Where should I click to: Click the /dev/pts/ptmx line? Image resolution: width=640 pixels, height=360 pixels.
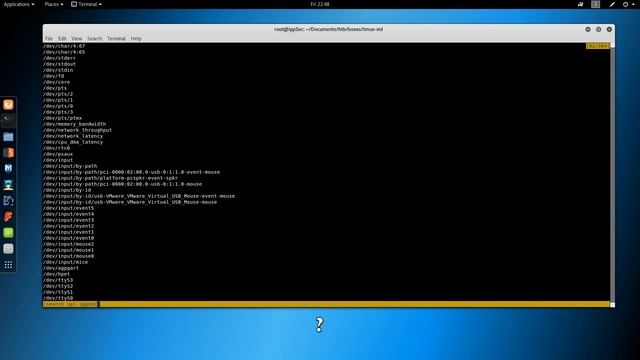(62, 118)
